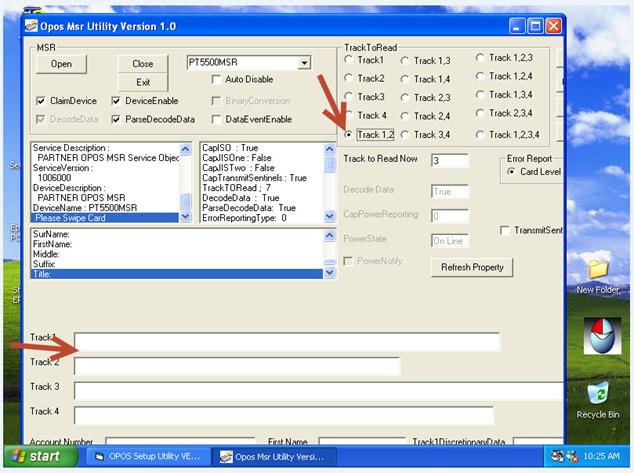634x473 pixels.
Task: Click the Exit button
Action: click(142, 82)
